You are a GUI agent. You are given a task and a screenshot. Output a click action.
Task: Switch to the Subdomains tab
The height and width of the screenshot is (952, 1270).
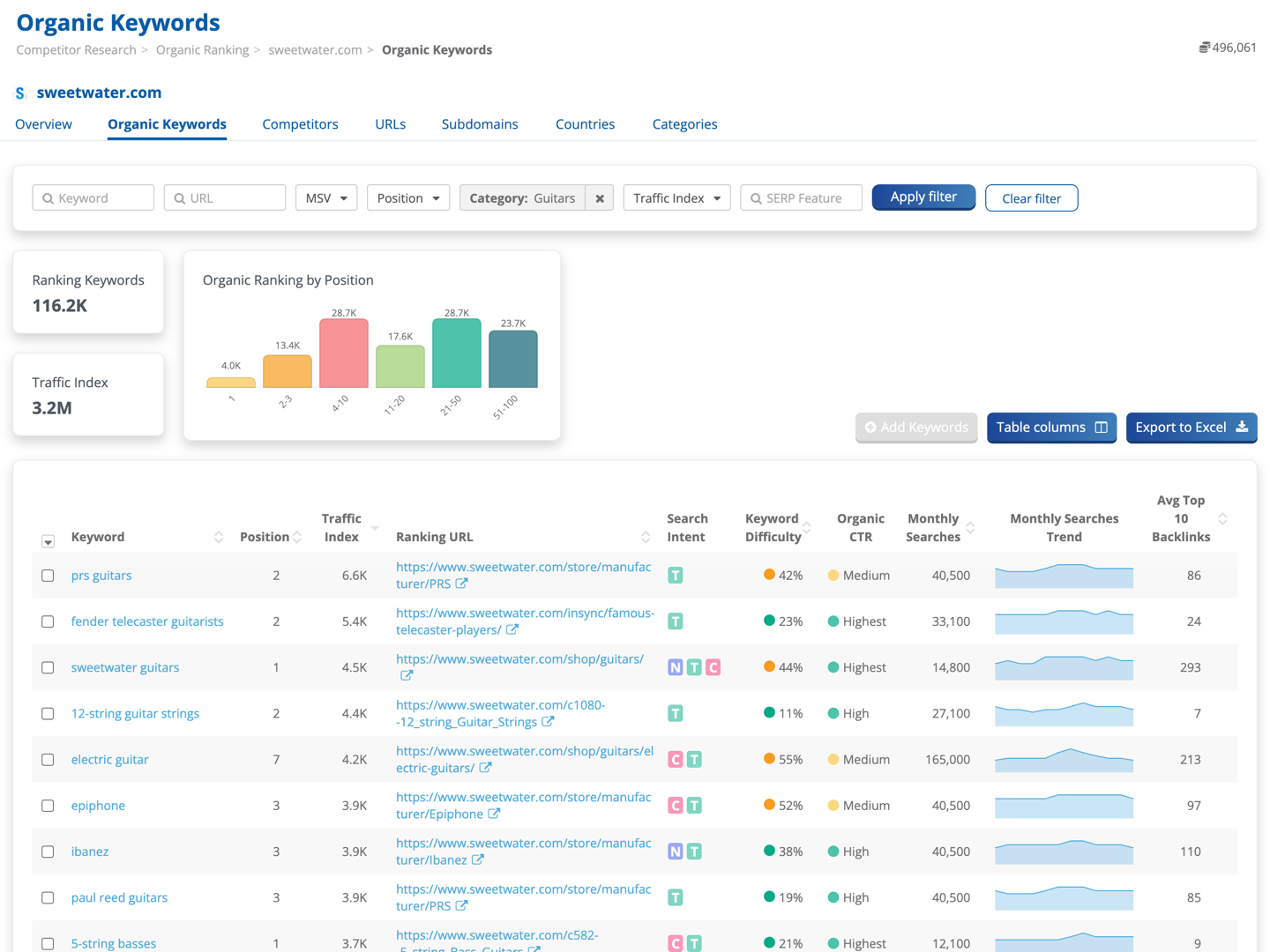(480, 124)
